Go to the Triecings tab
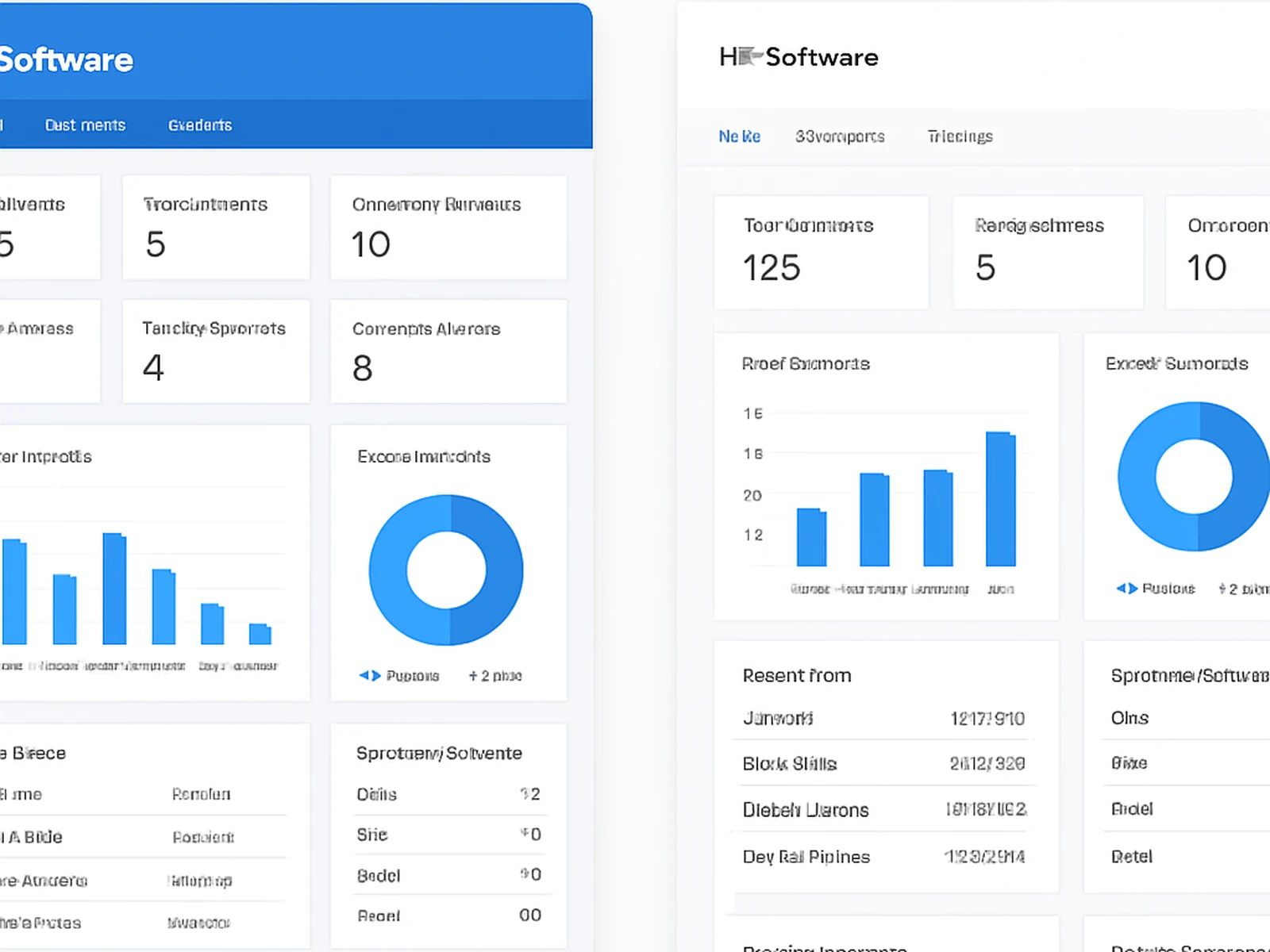1270x952 pixels. [x=960, y=136]
